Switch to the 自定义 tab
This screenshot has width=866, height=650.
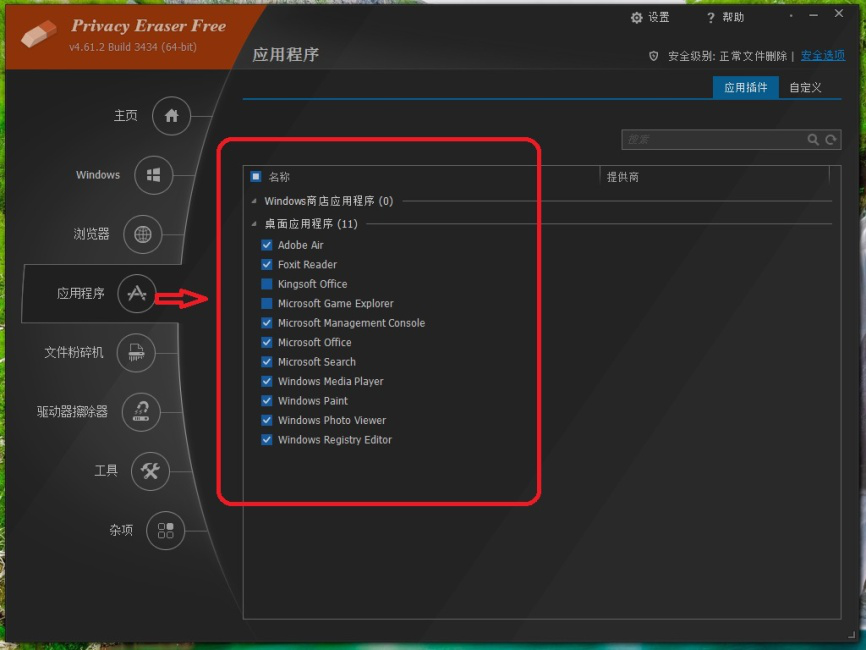point(805,87)
